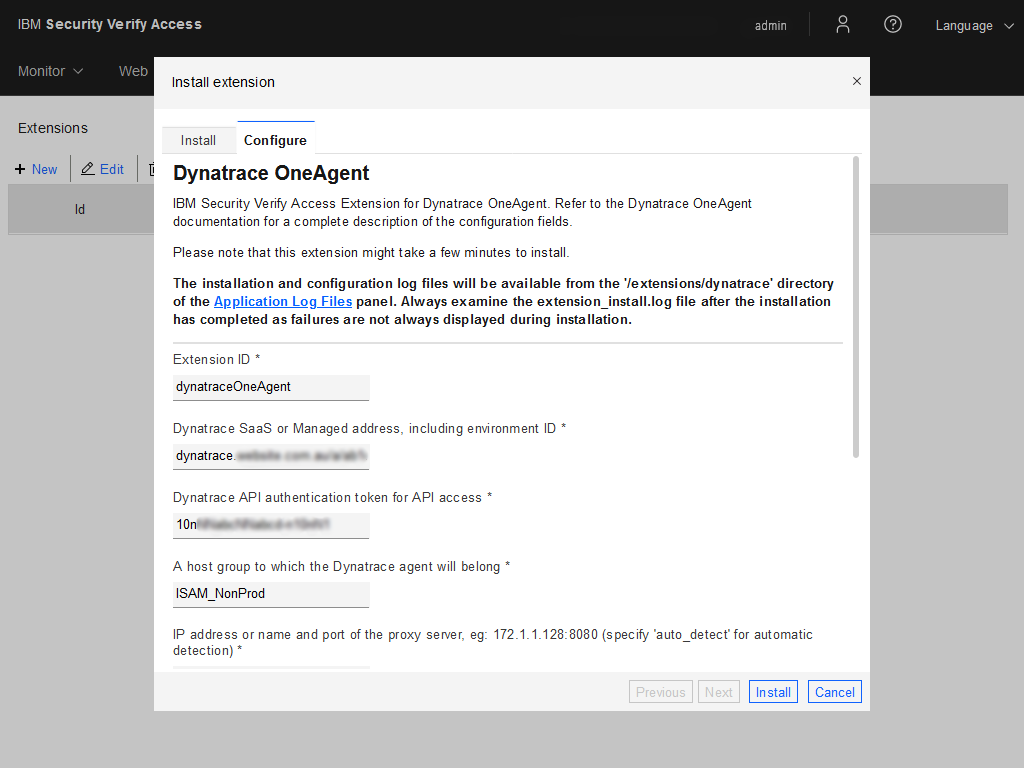Click the Dynatrace OneAgent heading
Viewport: 1024px width, 768px height.
tap(271, 173)
